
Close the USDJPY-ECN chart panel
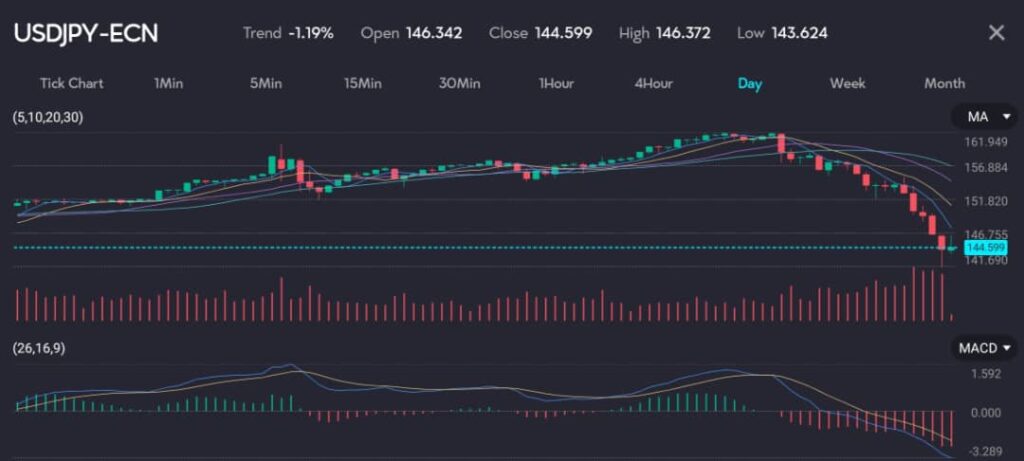coord(996,33)
